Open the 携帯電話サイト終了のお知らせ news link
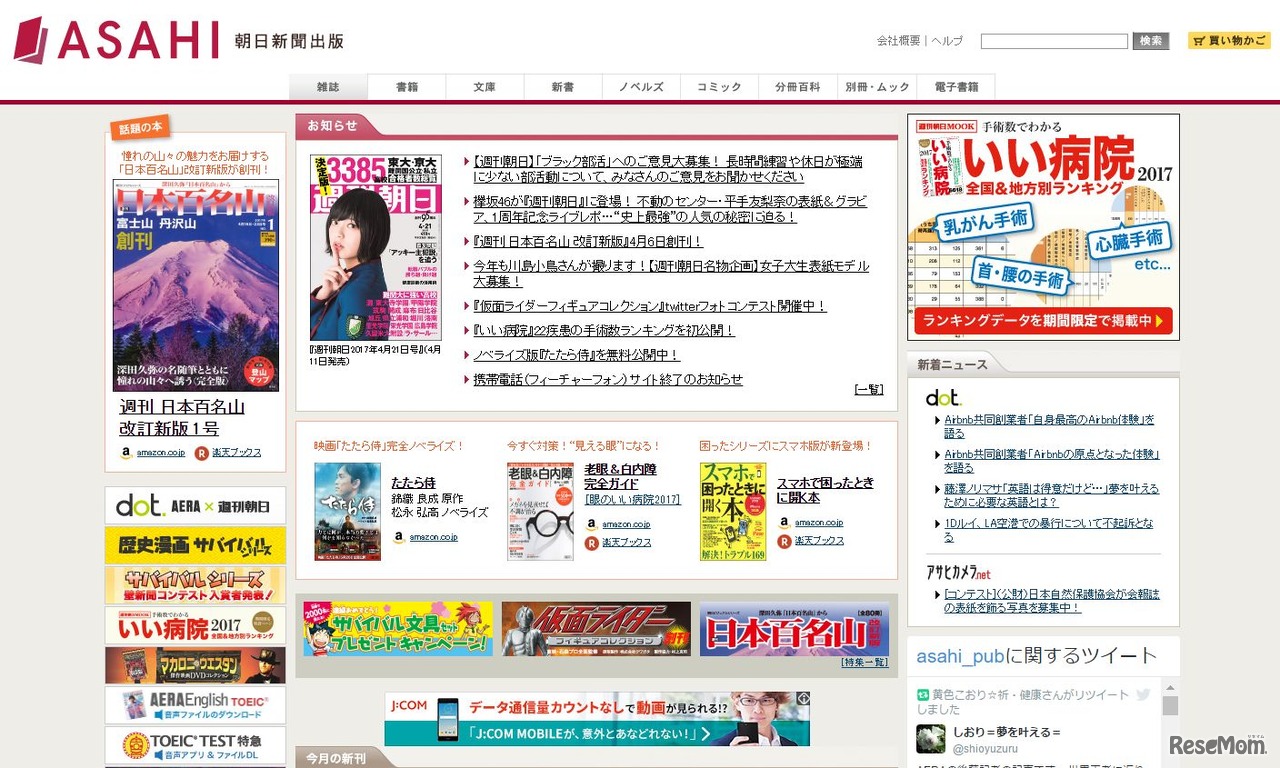1280x768 pixels. [608, 380]
